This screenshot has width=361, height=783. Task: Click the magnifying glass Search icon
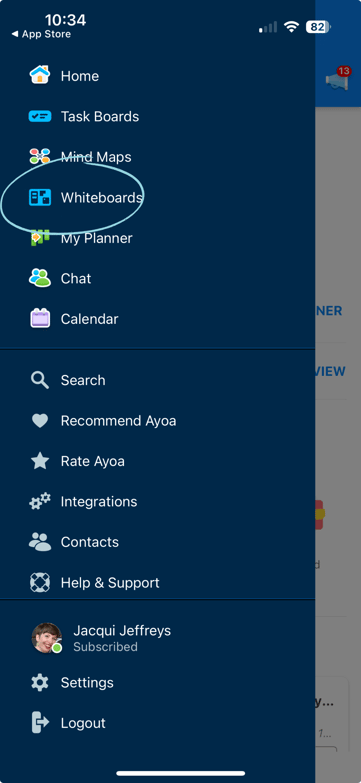39,380
